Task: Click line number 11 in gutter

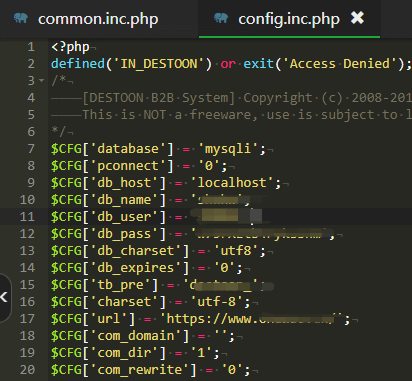Action: pyautogui.click(x=27, y=217)
